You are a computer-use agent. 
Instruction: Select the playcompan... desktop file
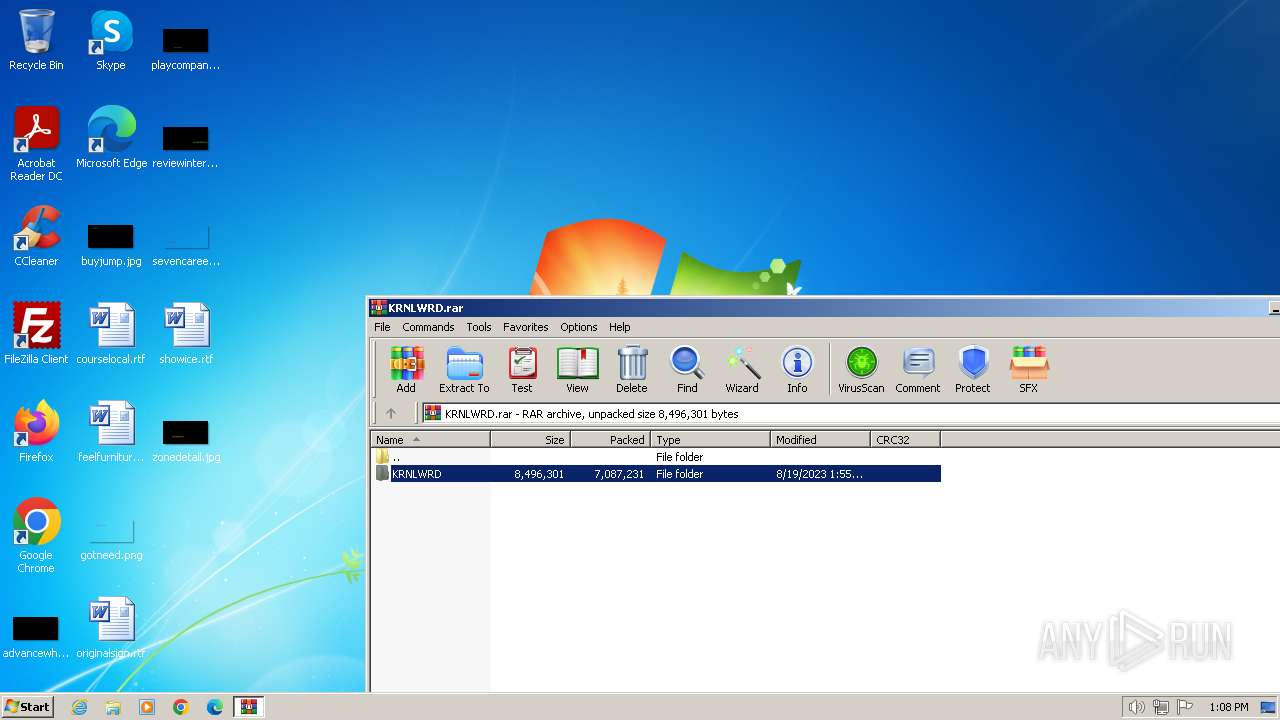[x=186, y=49]
